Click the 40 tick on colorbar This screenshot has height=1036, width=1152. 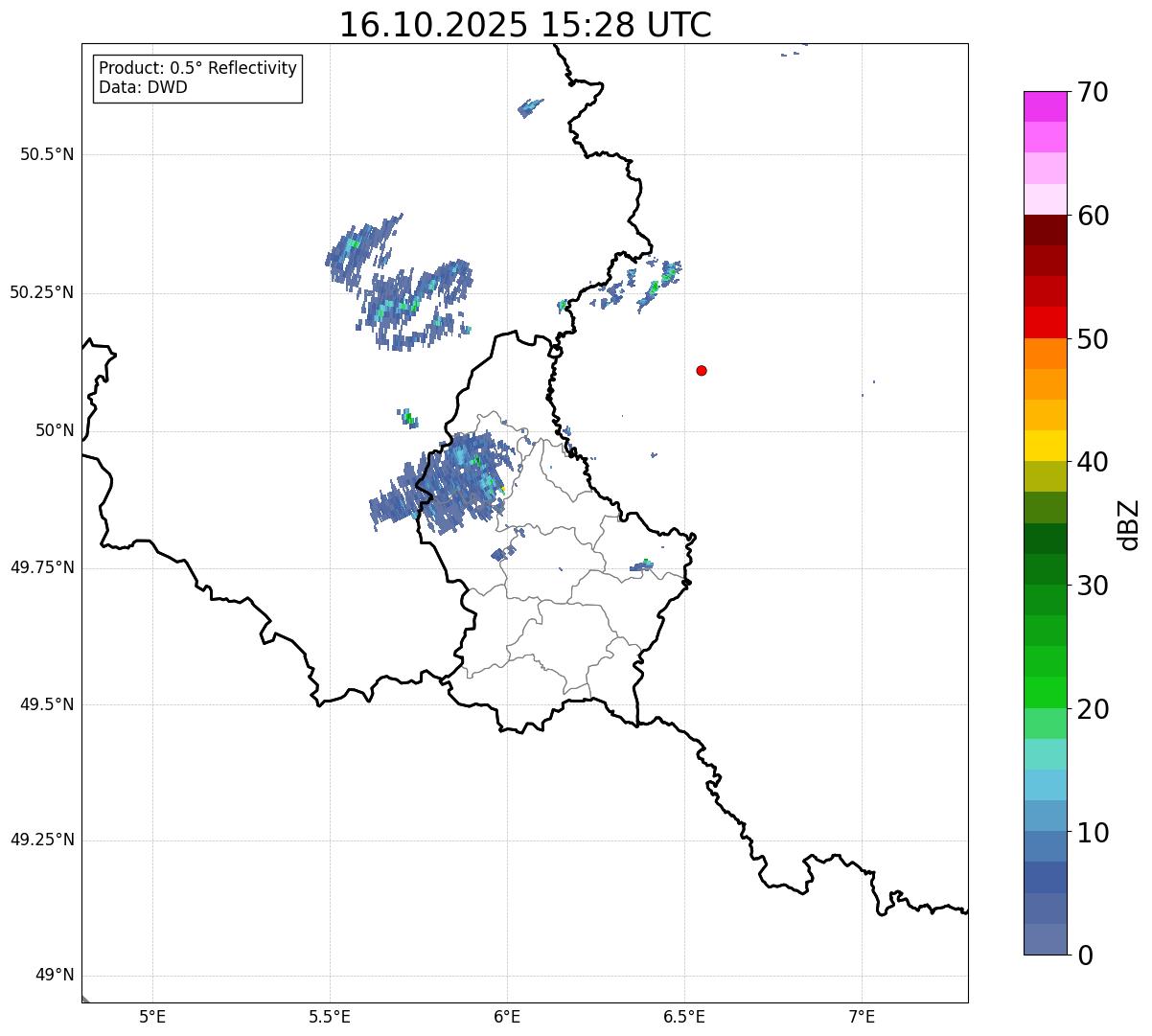click(1093, 462)
